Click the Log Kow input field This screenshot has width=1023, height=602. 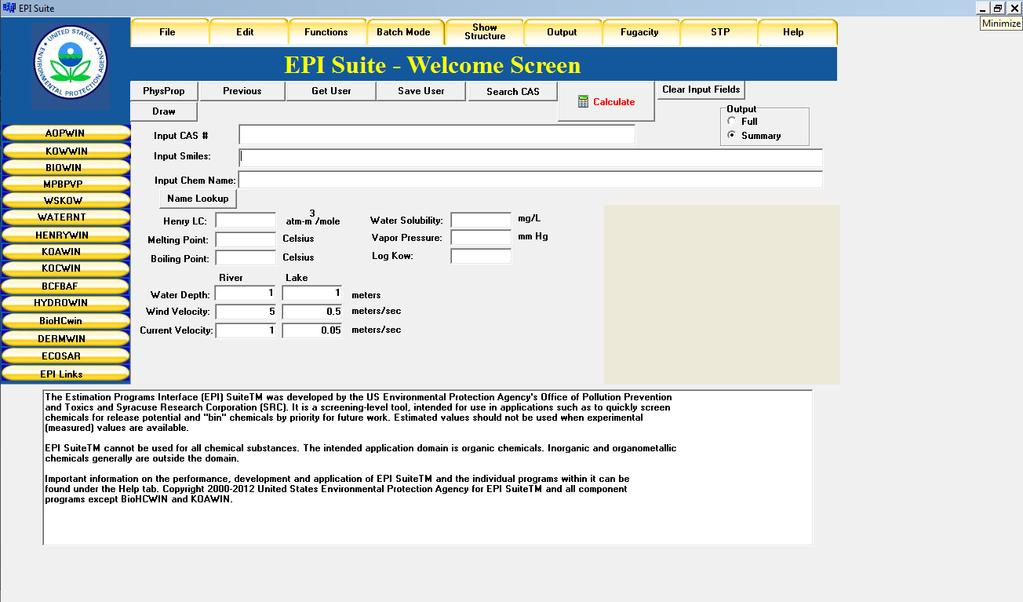pos(481,256)
